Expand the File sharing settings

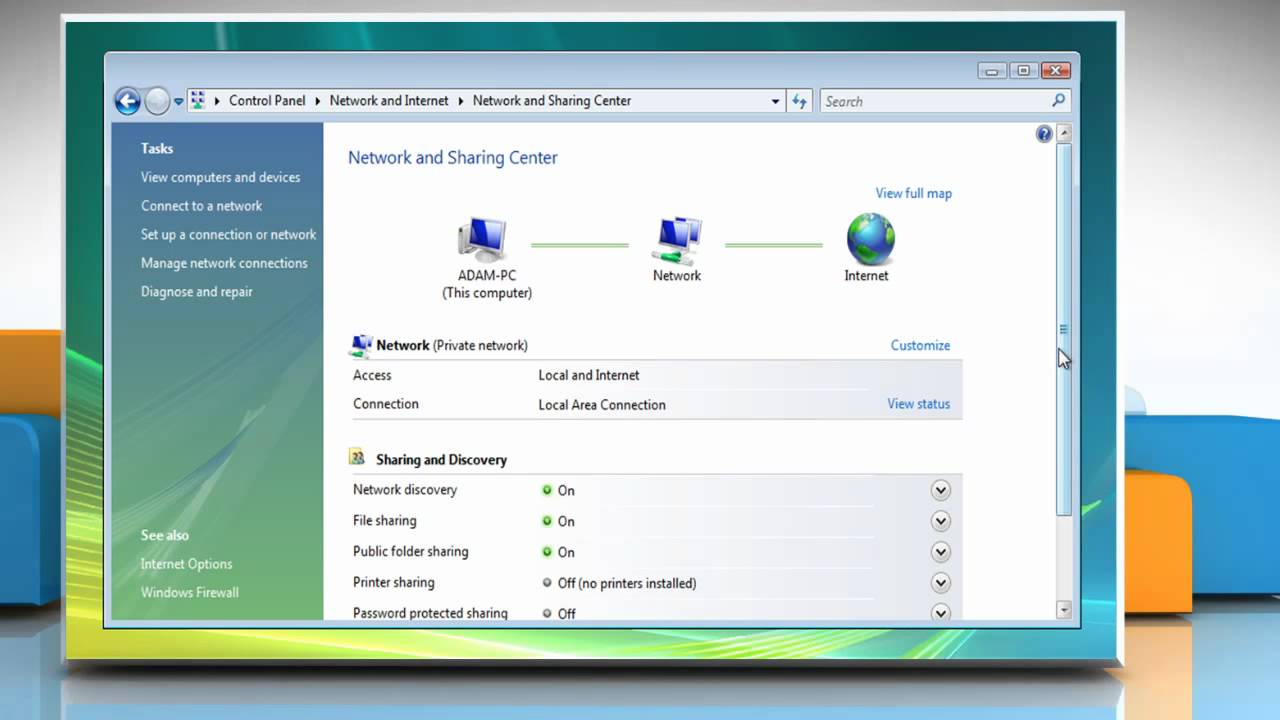click(940, 521)
